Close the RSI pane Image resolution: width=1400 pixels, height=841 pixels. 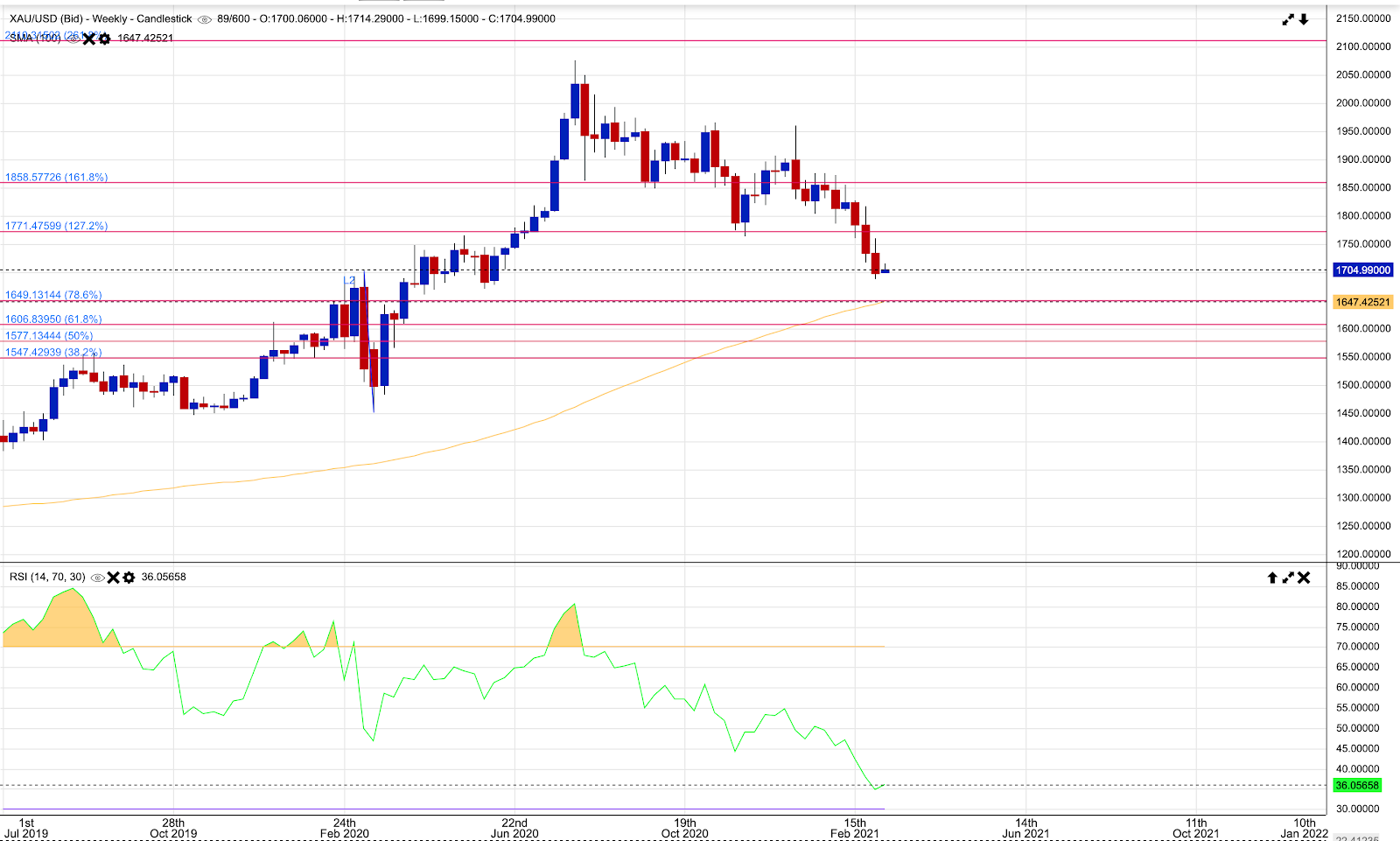point(1304,578)
